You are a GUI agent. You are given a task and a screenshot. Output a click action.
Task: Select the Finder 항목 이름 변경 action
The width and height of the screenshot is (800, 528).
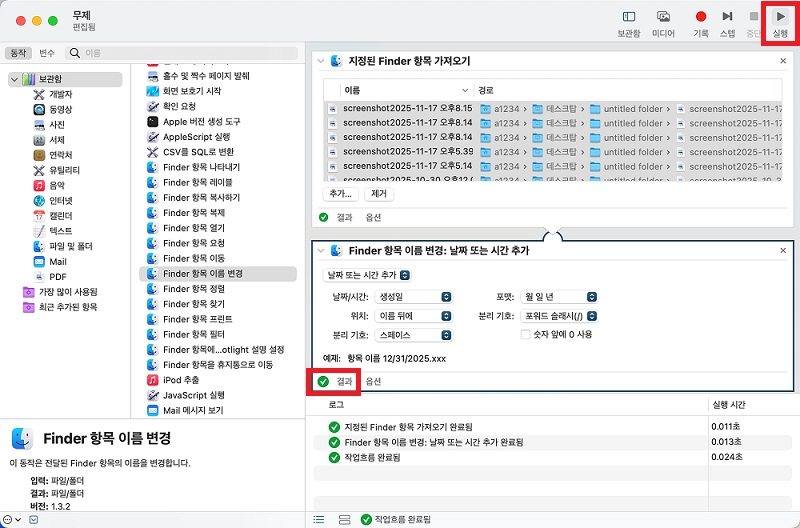(218, 273)
